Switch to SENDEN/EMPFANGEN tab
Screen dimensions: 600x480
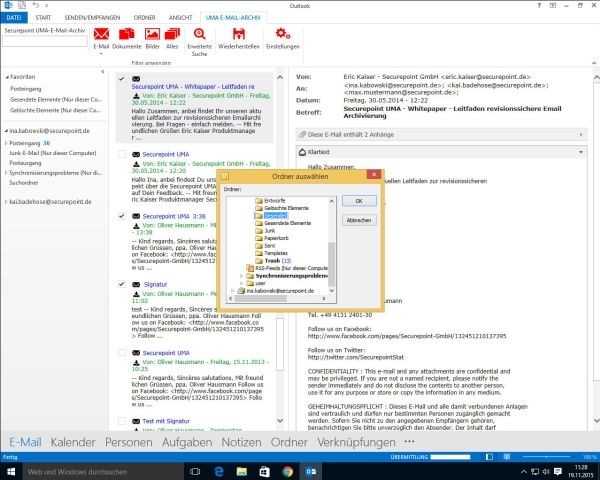(x=92, y=18)
